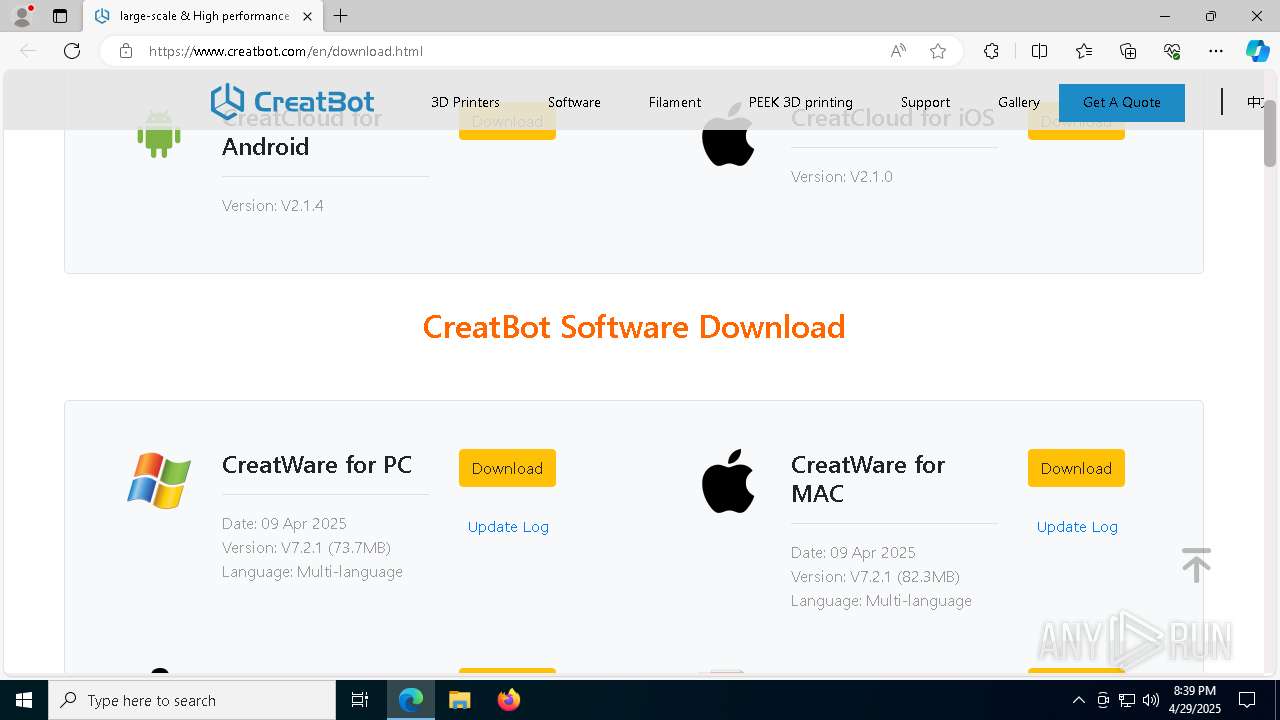This screenshot has height=720, width=1280.
Task: Click the CreatBot logo in header
Action: (x=292, y=102)
